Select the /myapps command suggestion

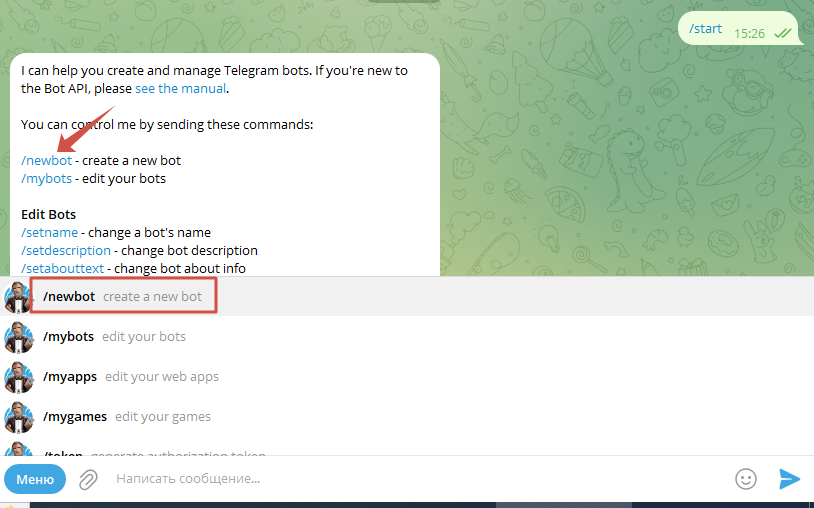coord(407,376)
